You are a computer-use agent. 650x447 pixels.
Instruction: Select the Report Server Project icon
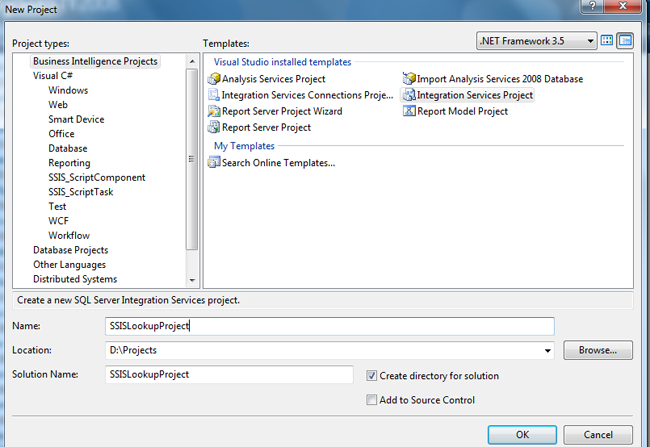click(x=213, y=127)
